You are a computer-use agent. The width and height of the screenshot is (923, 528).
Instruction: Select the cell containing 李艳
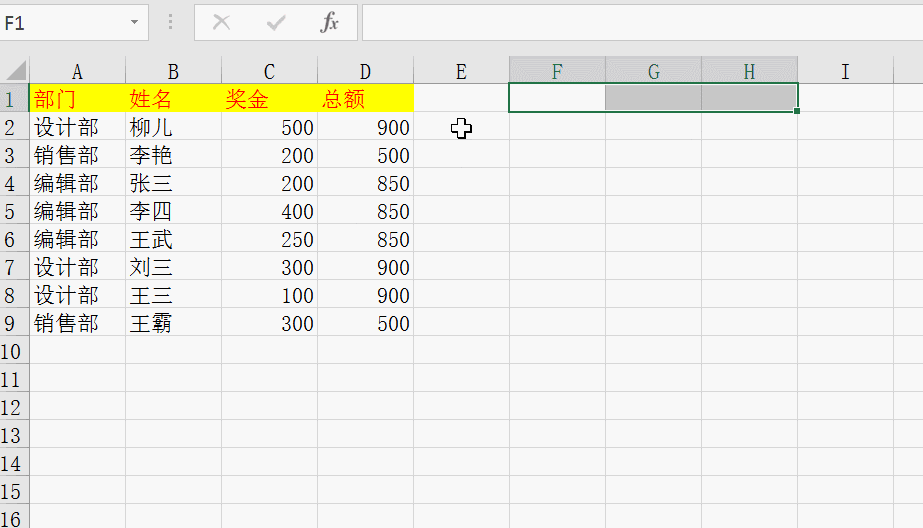point(173,154)
